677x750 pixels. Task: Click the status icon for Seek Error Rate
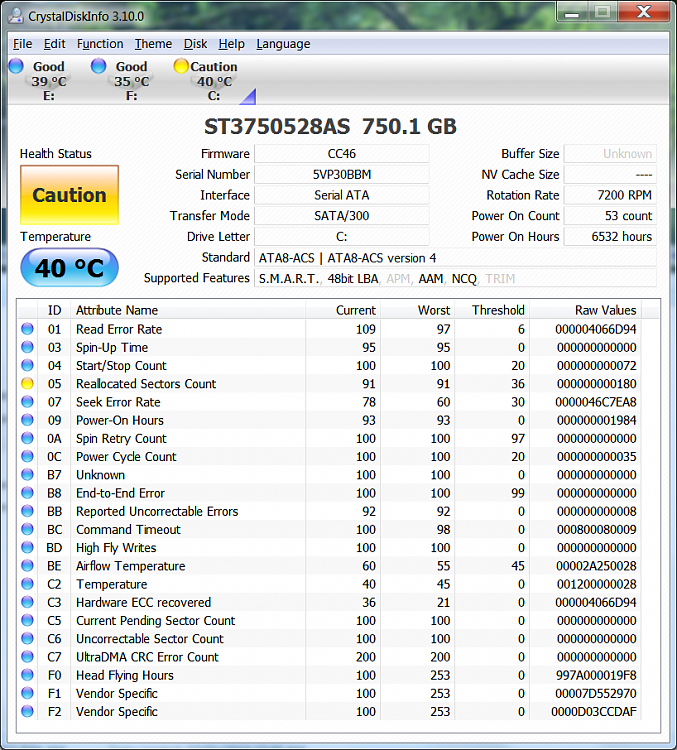(x=27, y=402)
